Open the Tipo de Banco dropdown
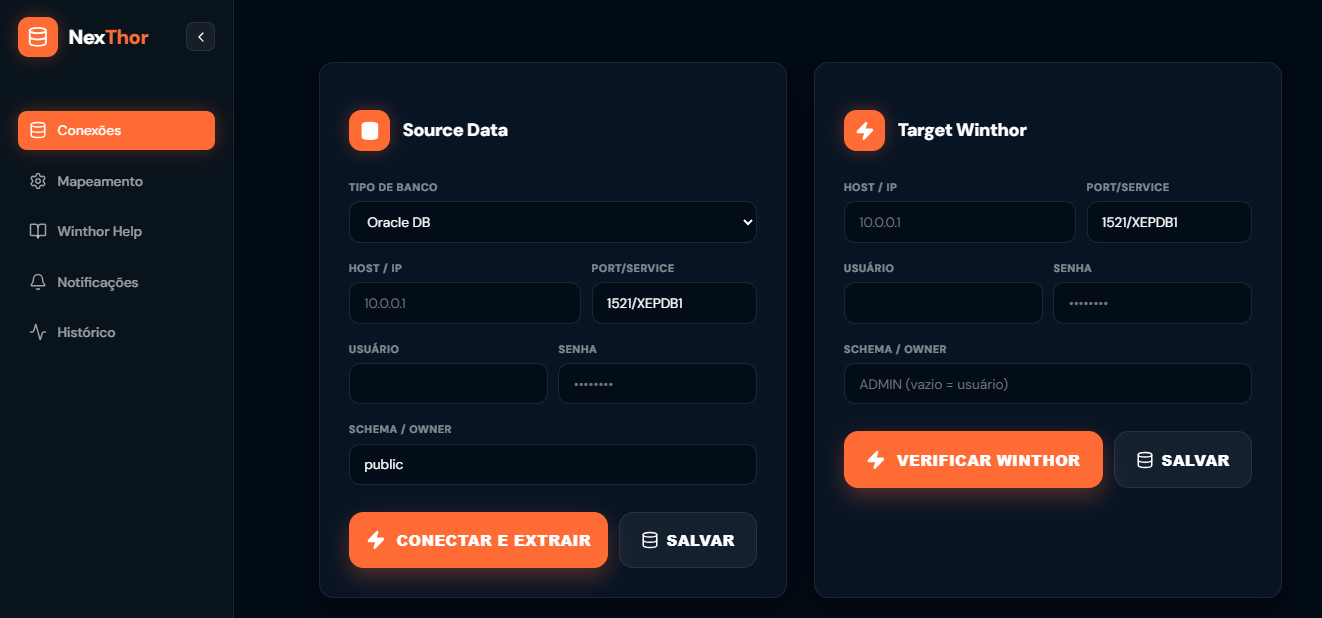1322x618 pixels. [553, 222]
